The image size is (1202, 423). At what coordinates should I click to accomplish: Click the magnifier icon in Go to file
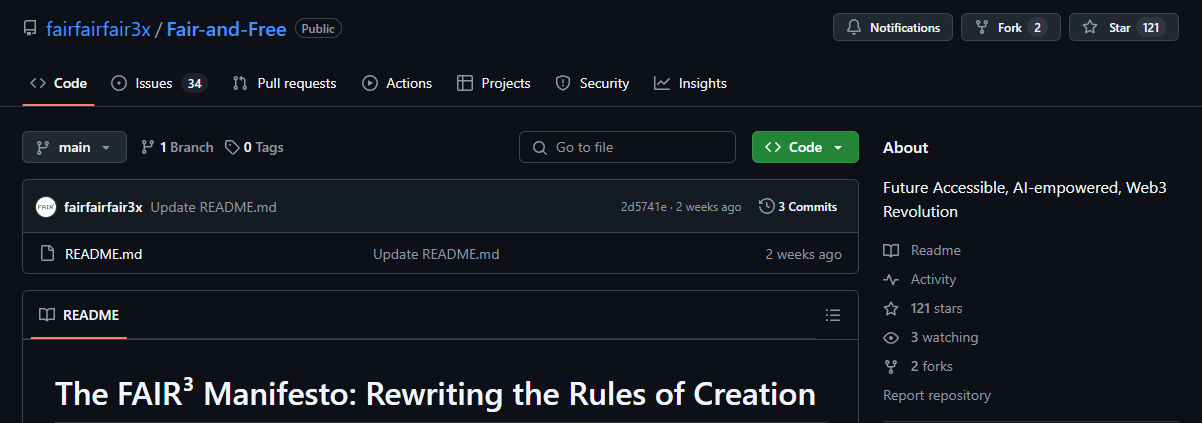pos(539,147)
